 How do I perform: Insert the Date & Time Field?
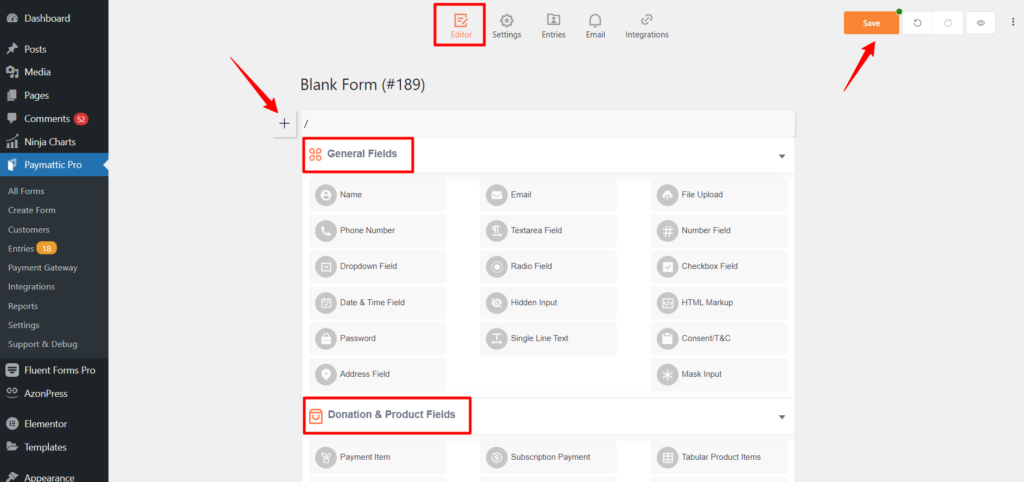pos(377,302)
